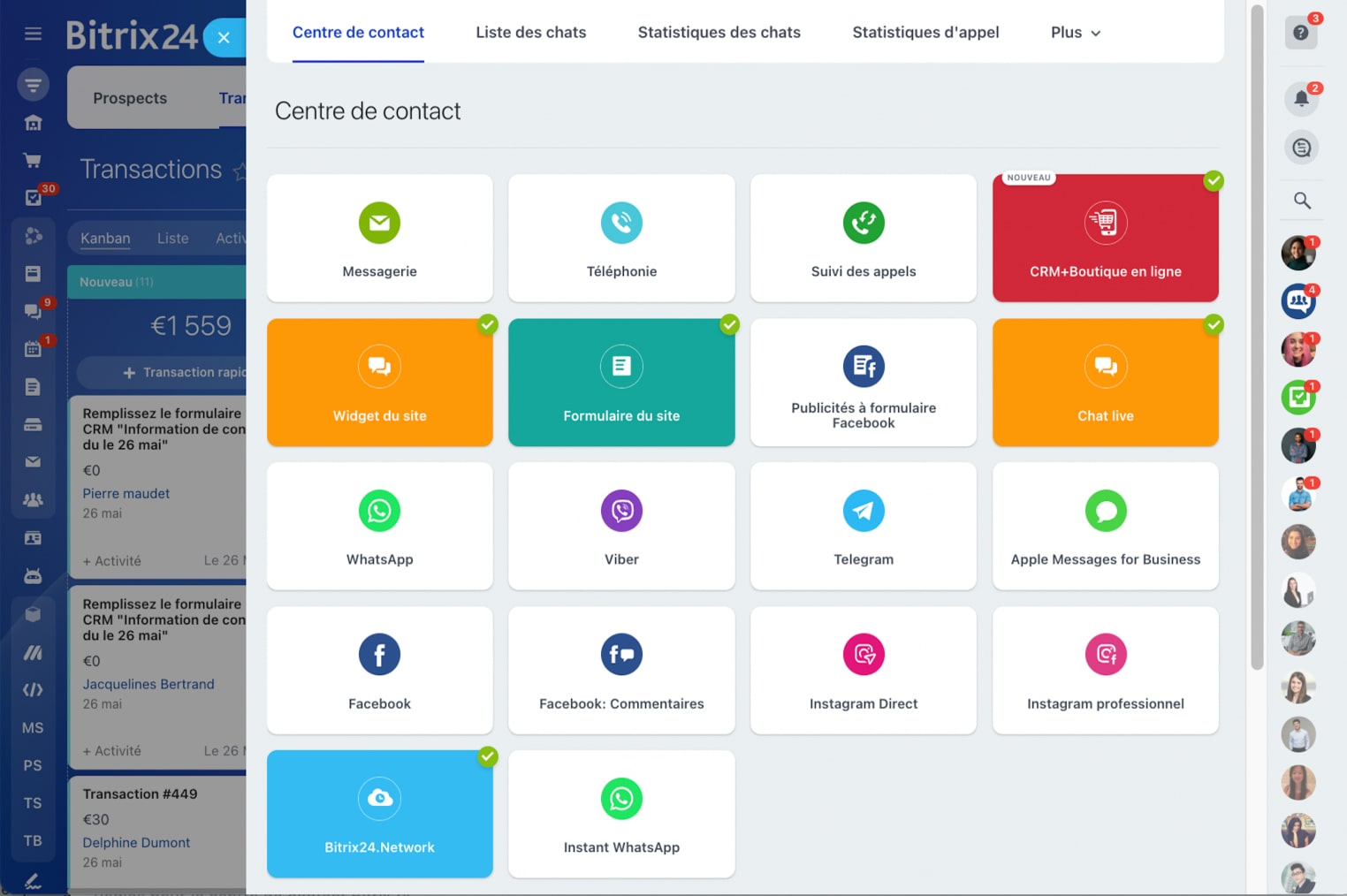Click the vertical scrollbar of the panel
1347x896 pixels.
coord(1257,336)
